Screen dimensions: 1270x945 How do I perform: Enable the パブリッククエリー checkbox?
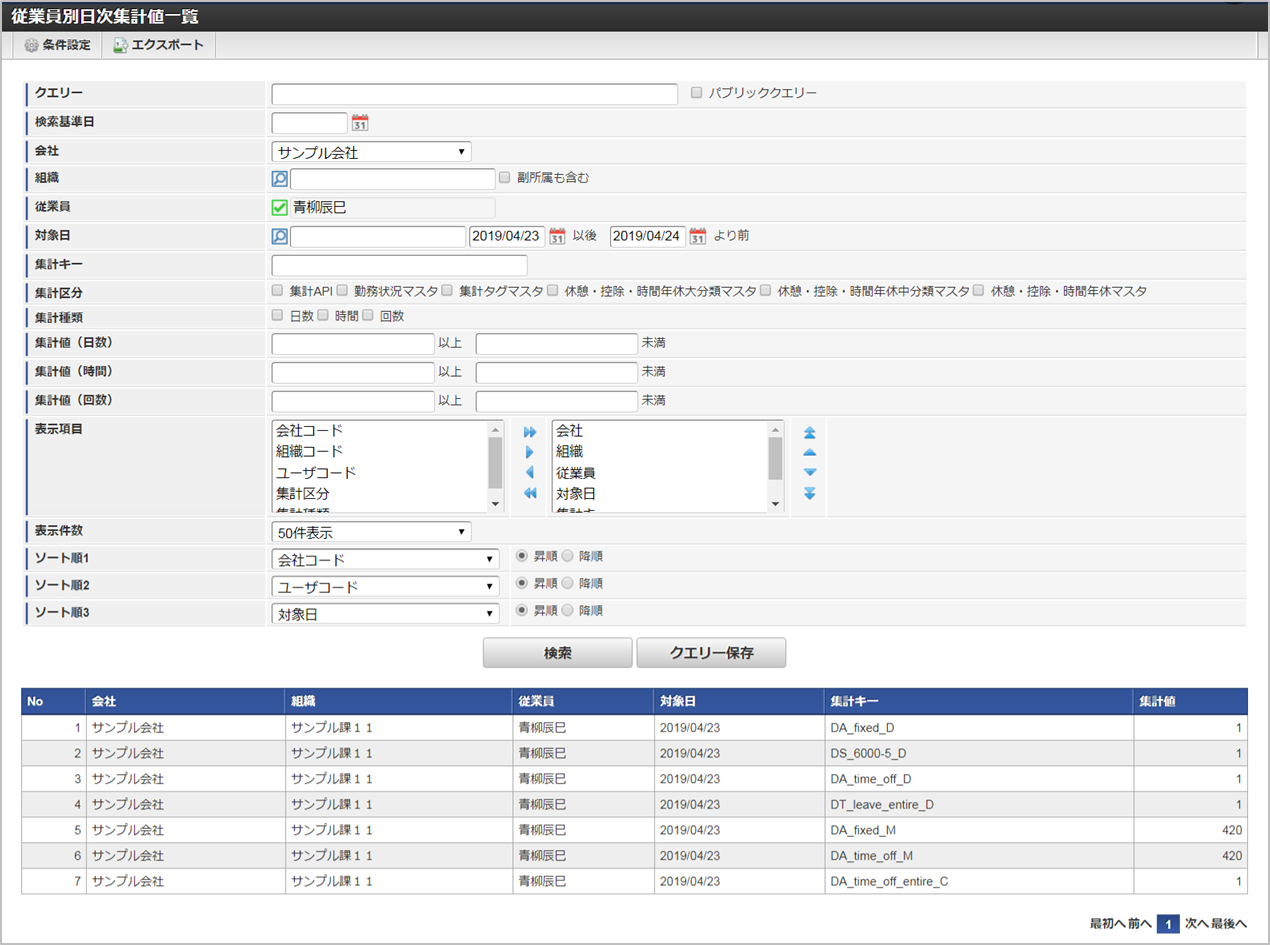pyautogui.click(x=697, y=93)
